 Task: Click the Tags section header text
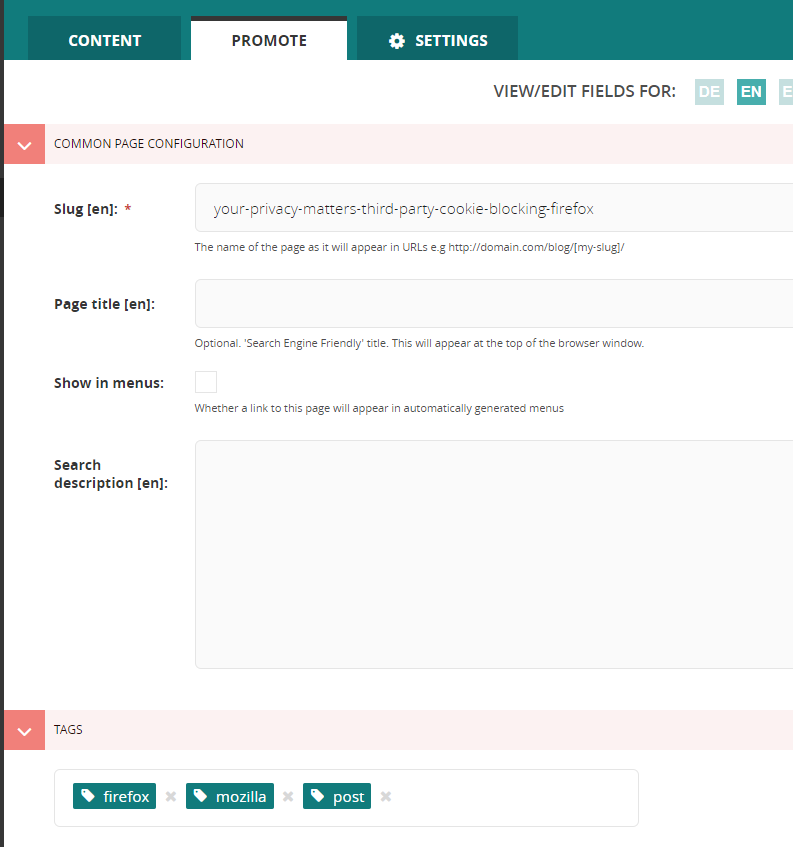[68, 730]
